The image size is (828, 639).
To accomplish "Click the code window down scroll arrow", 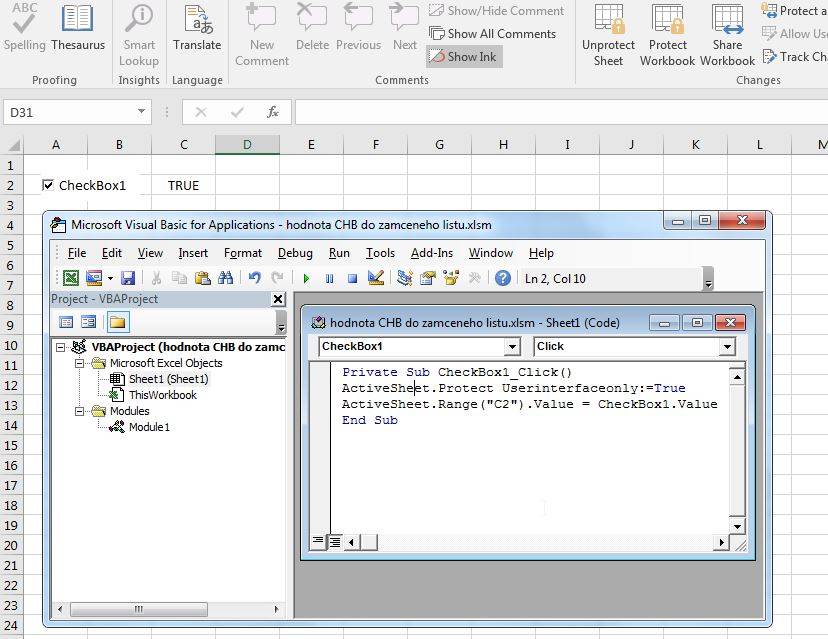I will coord(737,526).
